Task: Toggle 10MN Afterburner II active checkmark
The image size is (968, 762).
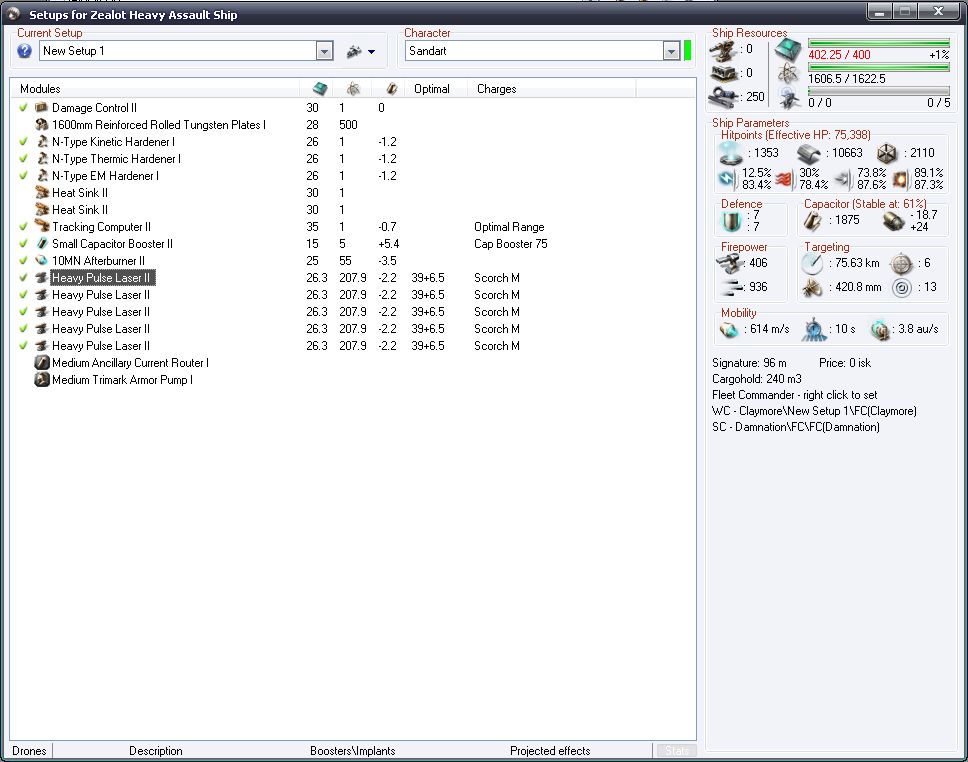Action: coord(23,261)
